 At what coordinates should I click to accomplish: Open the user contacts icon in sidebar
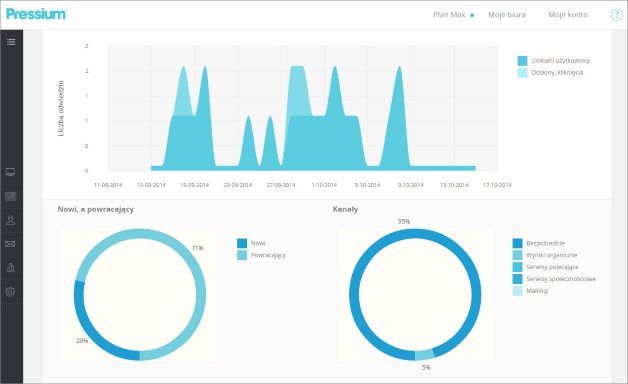(11, 220)
